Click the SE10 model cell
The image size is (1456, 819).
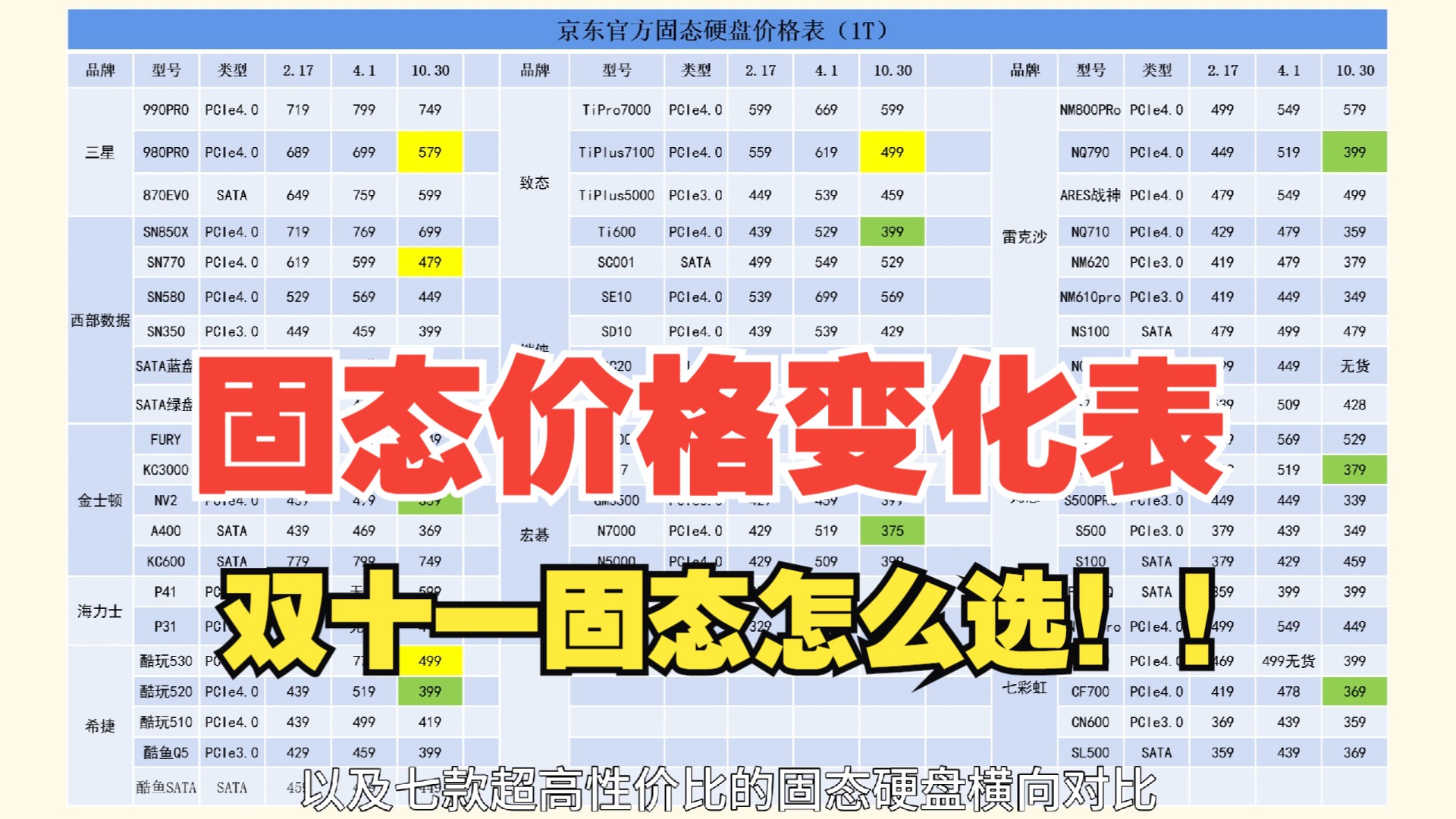click(x=617, y=297)
